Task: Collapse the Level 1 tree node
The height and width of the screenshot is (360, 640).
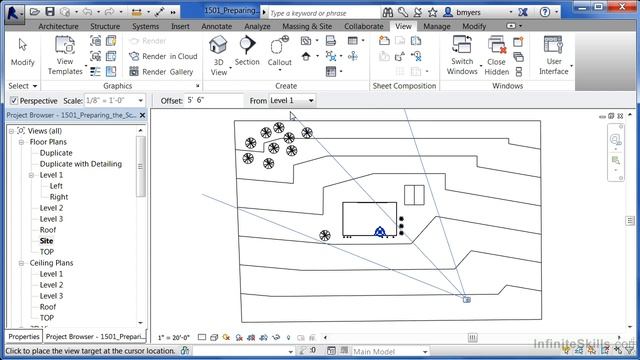Action: (31, 175)
